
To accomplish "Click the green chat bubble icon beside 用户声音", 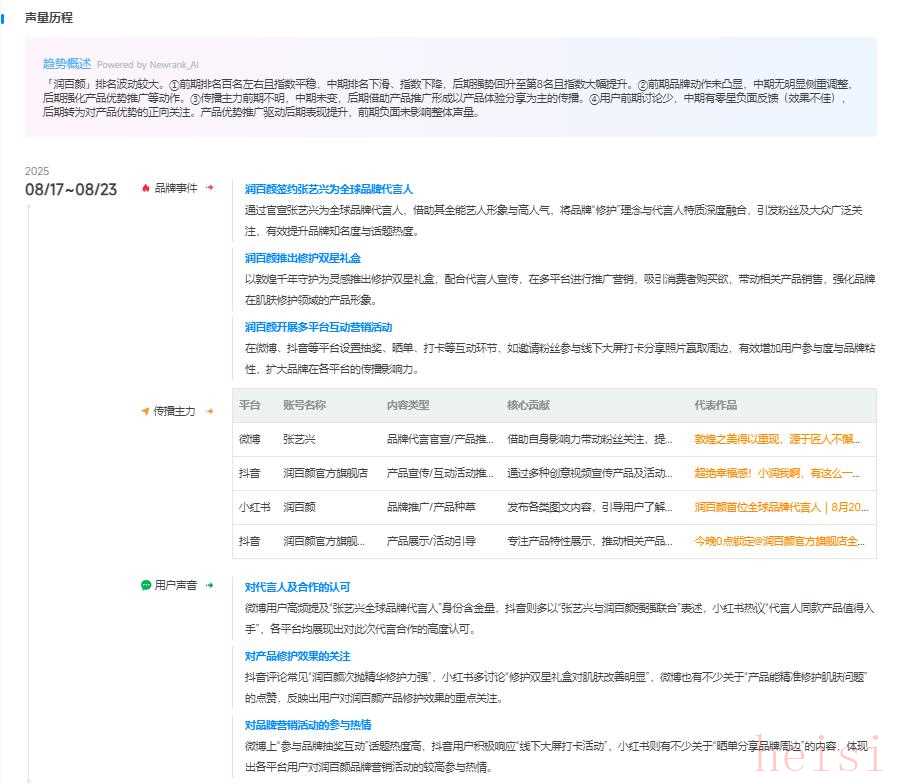I will click(x=146, y=585).
